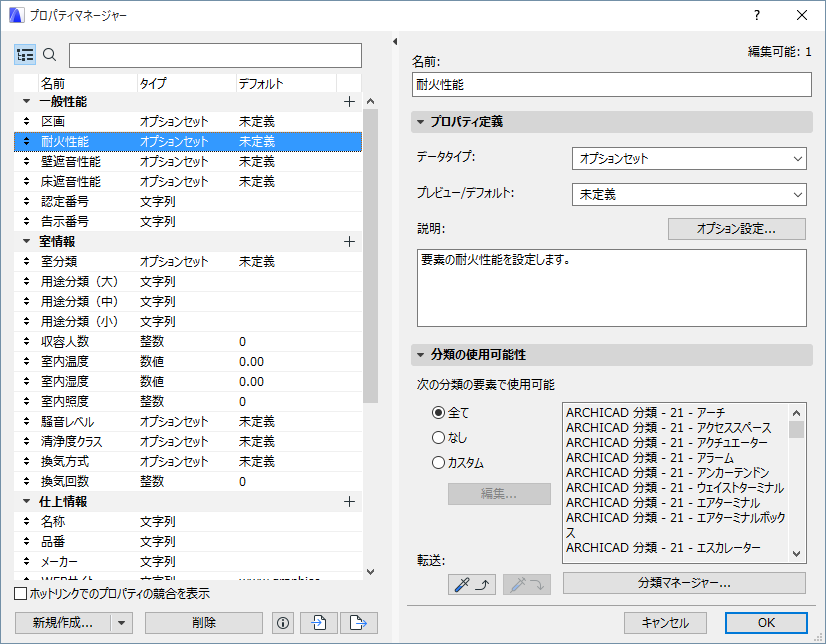
Task: Click the reorder handle of 区画 row
Action: tap(26, 122)
